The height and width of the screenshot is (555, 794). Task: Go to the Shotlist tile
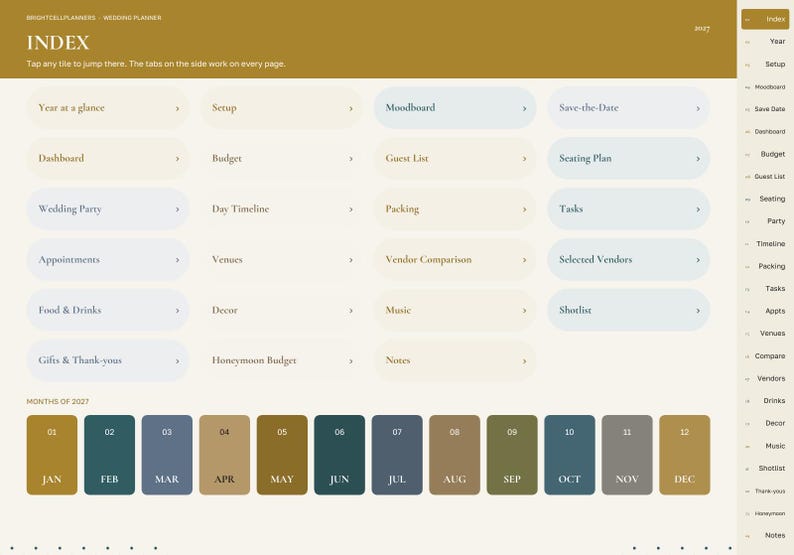point(628,310)
